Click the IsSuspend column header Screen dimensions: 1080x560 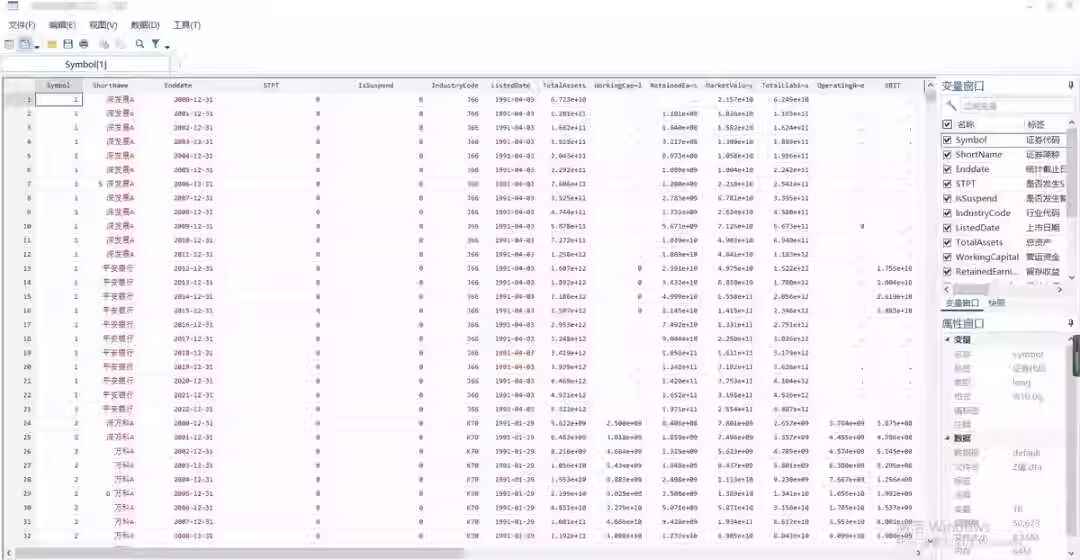click(375, 85)
